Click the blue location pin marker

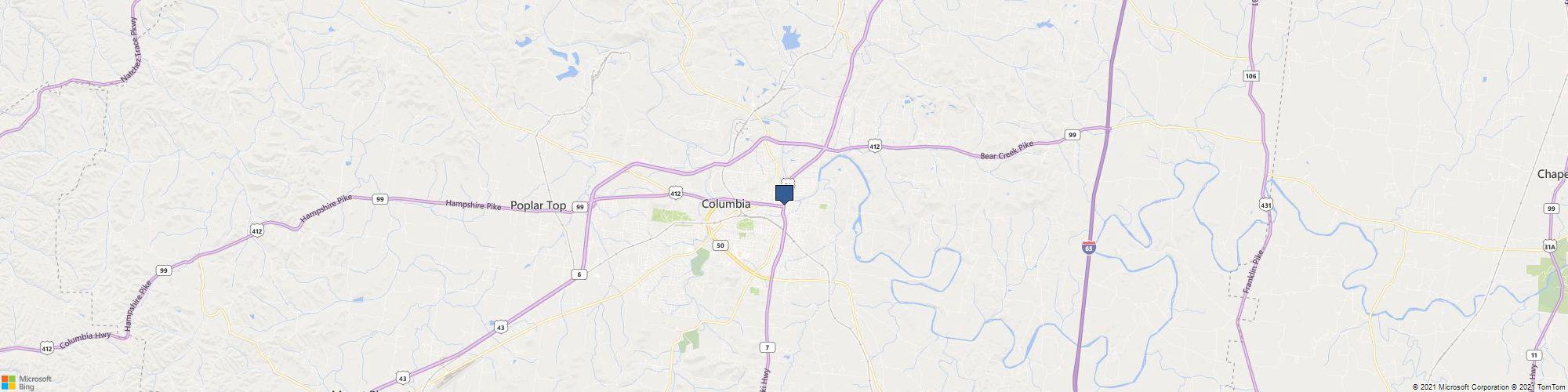click(x=784, y=194)
